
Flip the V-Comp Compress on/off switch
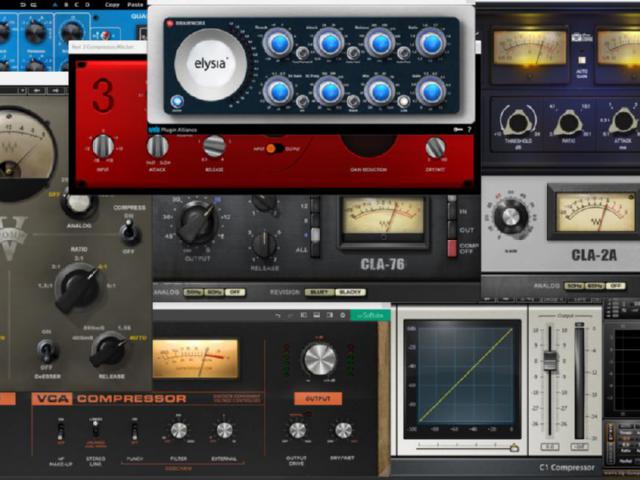click(x=129, y=230)
